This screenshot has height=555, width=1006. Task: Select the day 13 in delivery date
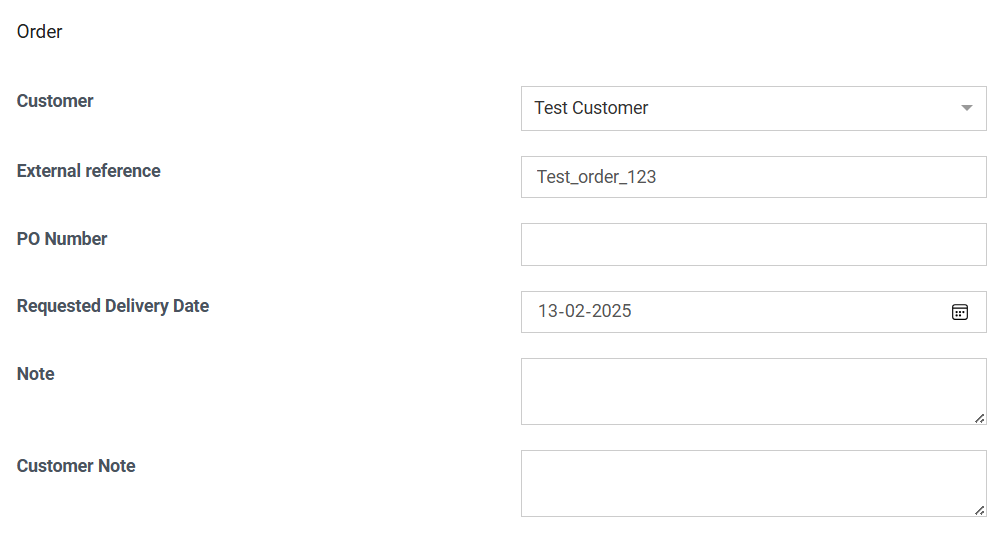(549, 311)
